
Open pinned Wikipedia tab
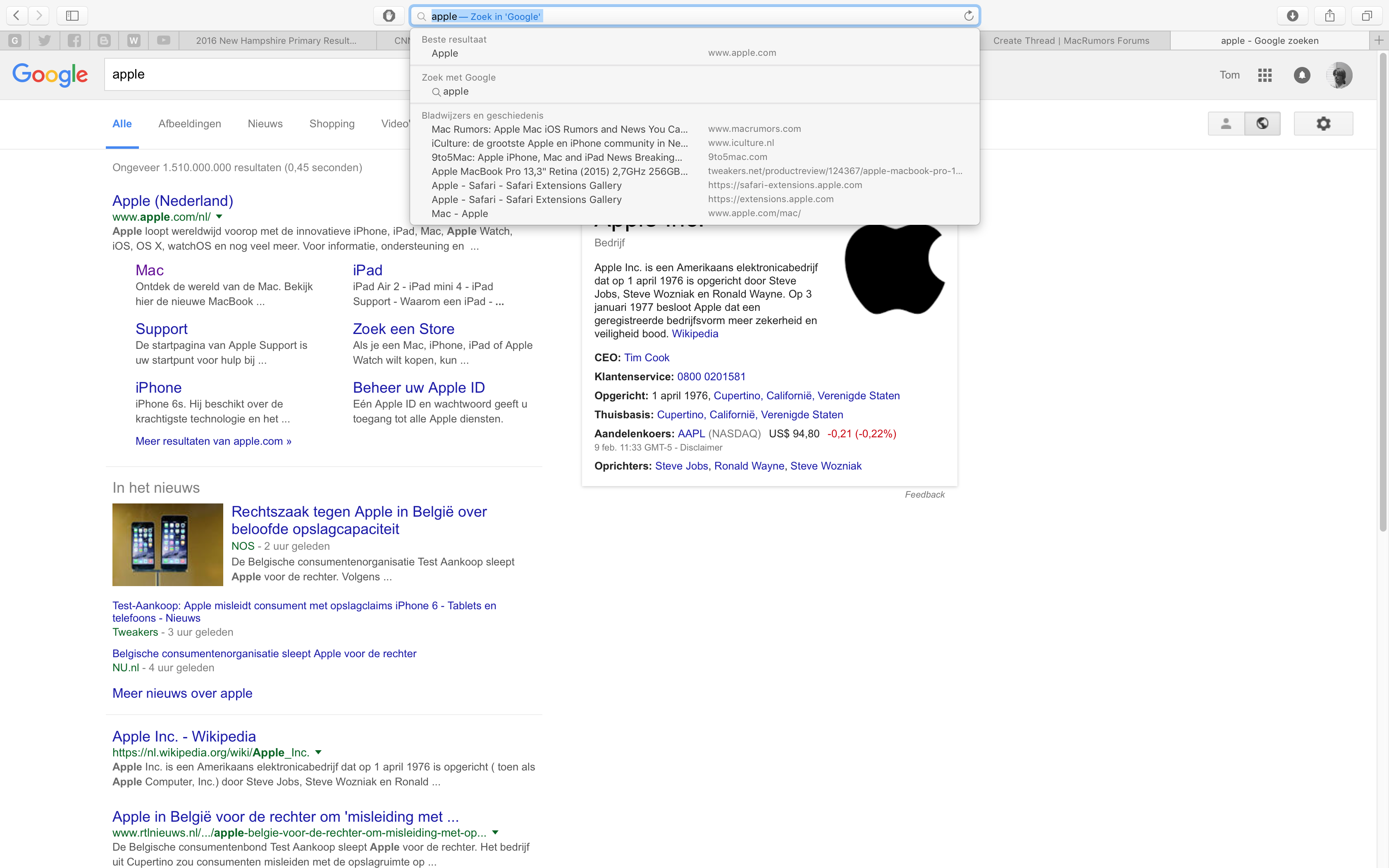(x=134, y=40)
